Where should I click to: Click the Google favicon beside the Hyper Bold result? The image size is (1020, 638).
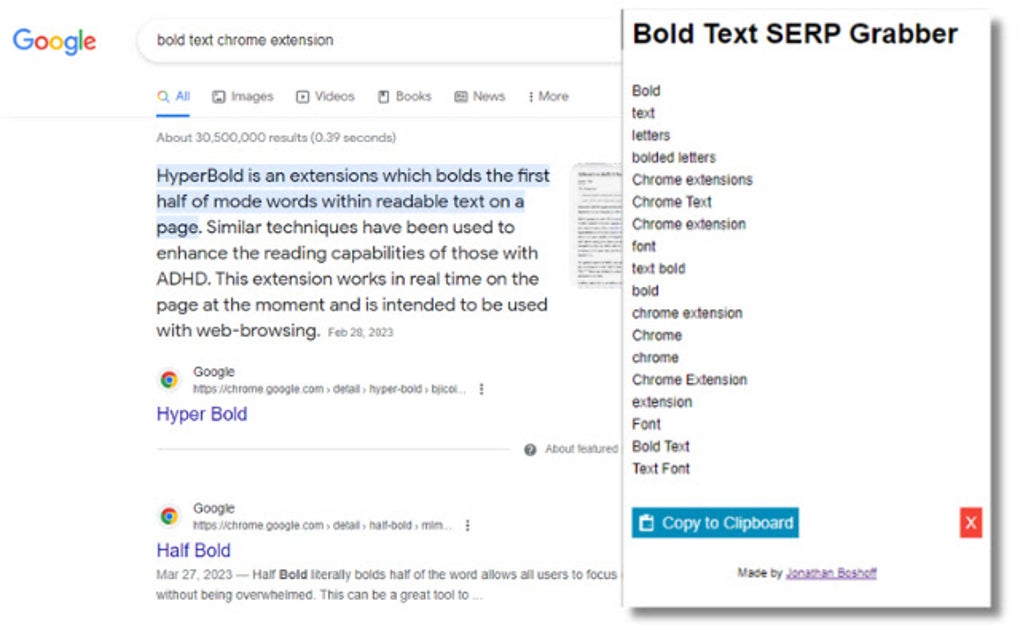point(168,379)
